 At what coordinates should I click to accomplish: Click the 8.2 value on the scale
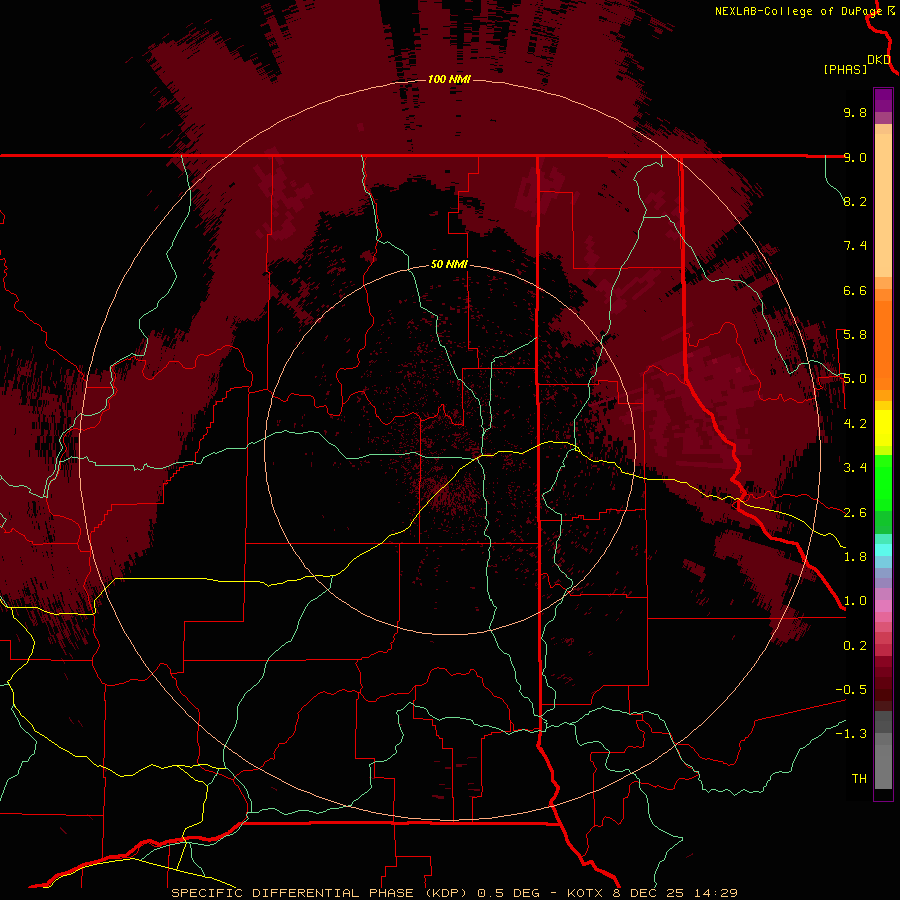(x=855, y=201)
